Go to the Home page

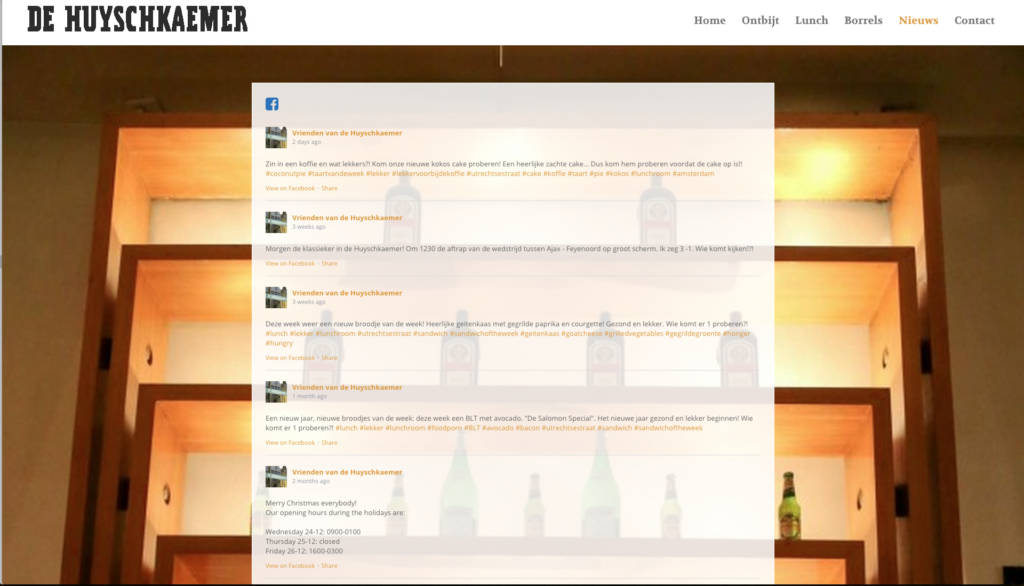pos(709,20)
